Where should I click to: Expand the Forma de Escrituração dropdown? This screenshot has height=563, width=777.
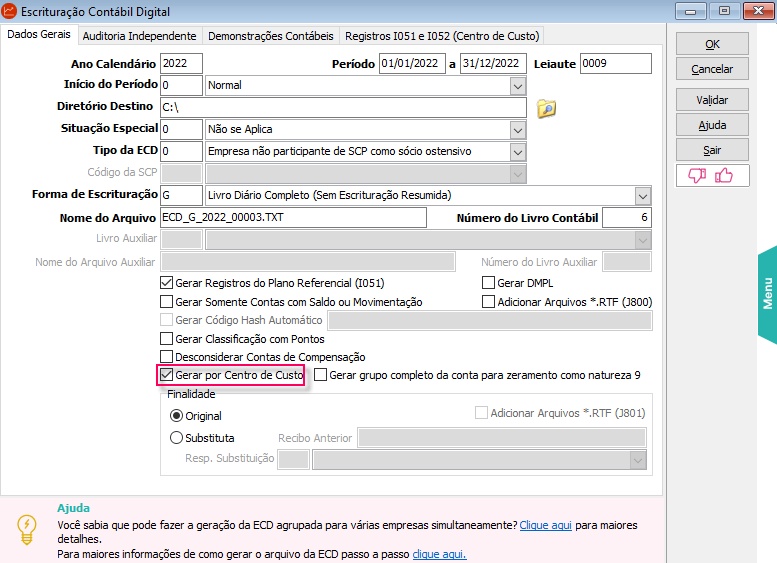(x=643, y=196)
